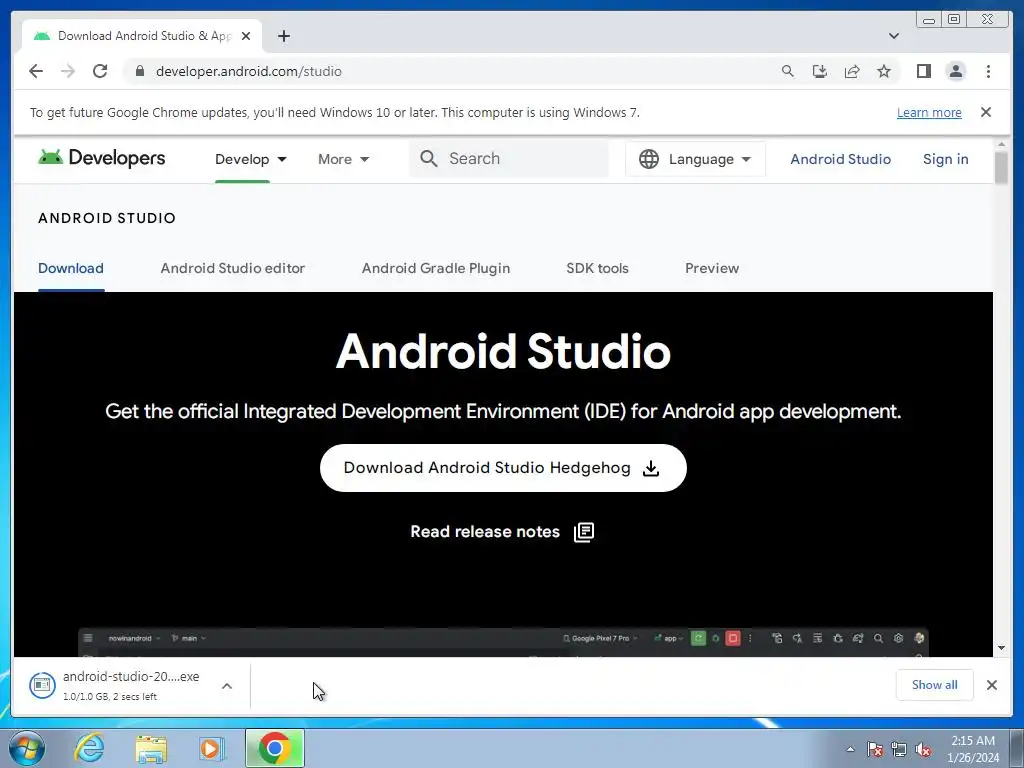This screenshot has height=768, width=1024.
Task: Open the Android Studio header link
Action: click(x=840, y=159)
